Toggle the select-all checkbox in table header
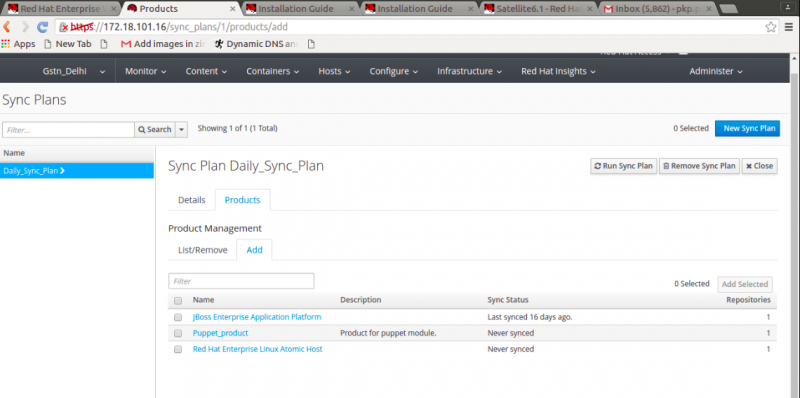This screenshot has width=800, height=398. coord(178,301)
